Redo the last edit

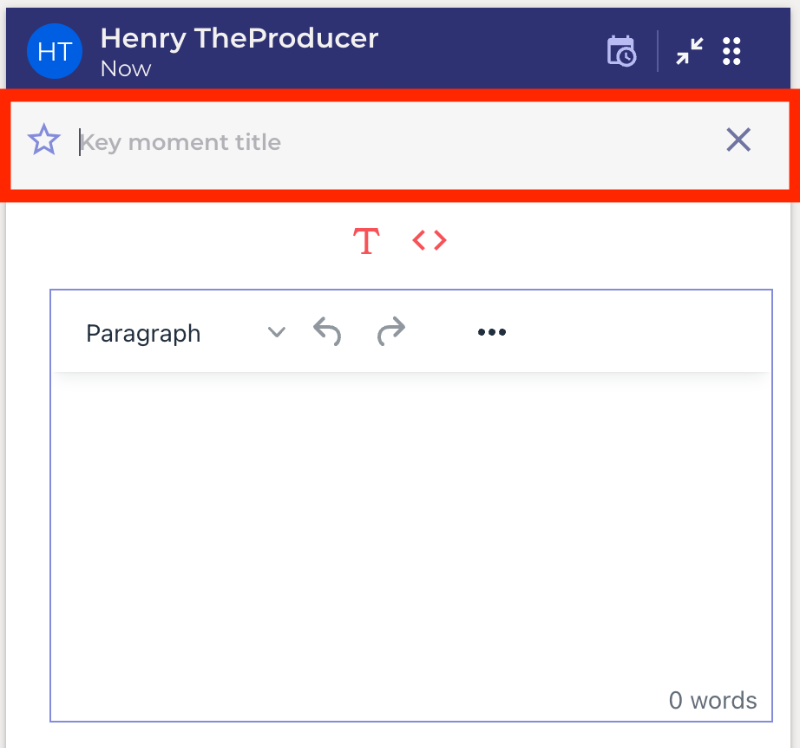391,332
